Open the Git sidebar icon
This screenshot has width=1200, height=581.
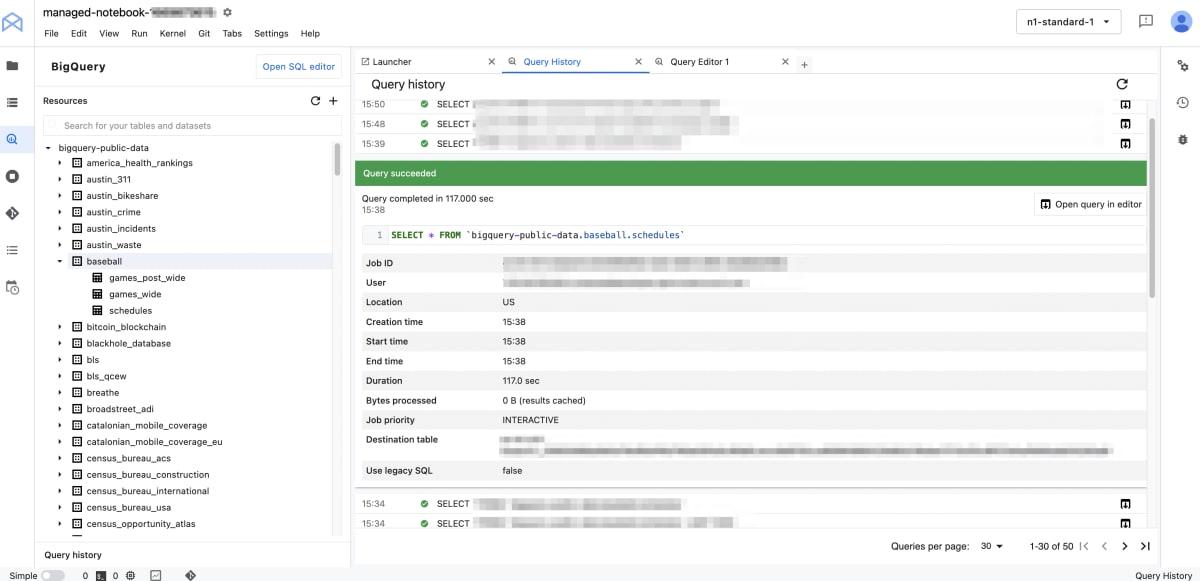[x=12, y=213]
